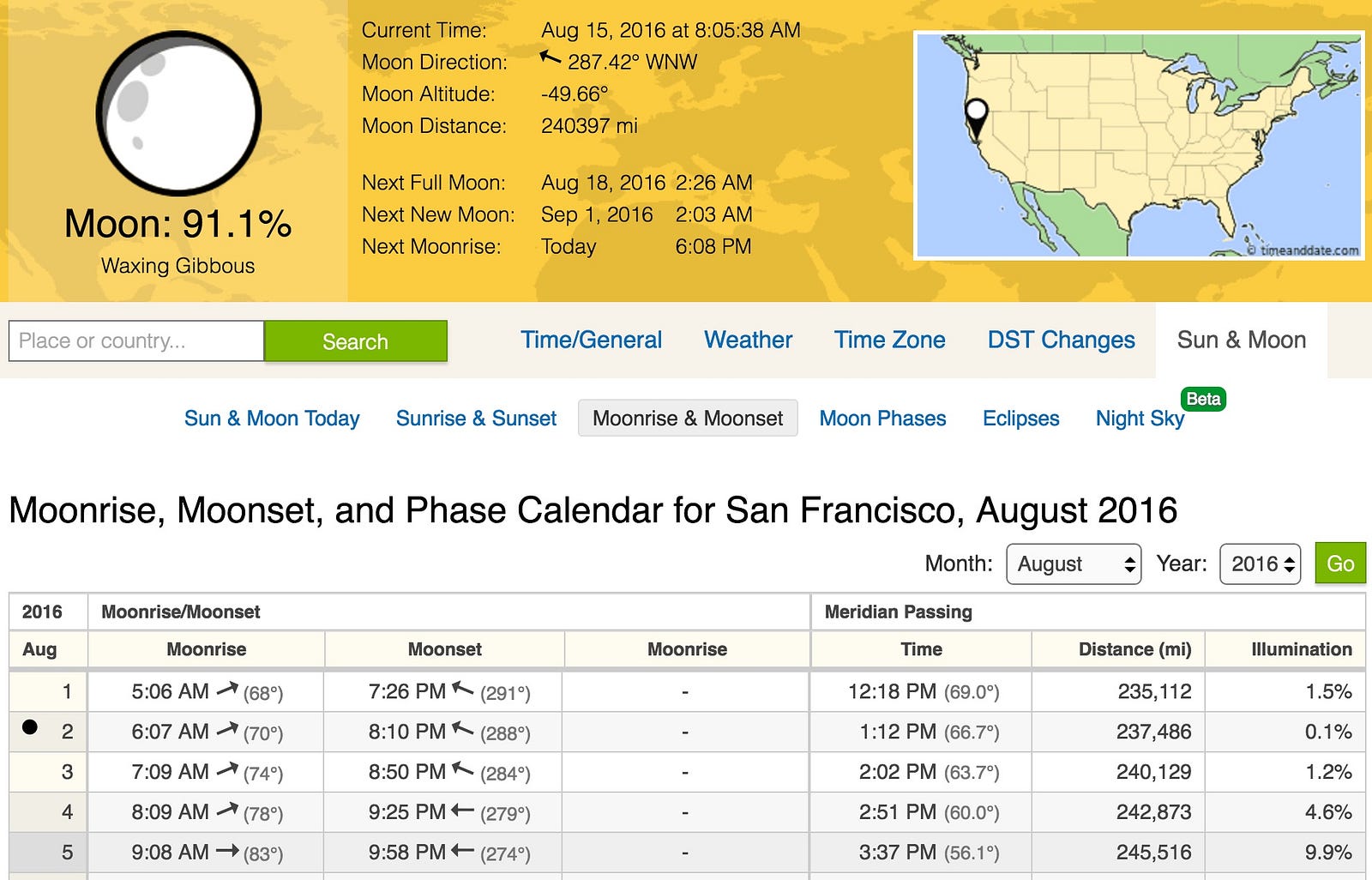Select the Sun & Moon tab
This screenshot has height=880, width=1372.
click(x=1241, y=340)
